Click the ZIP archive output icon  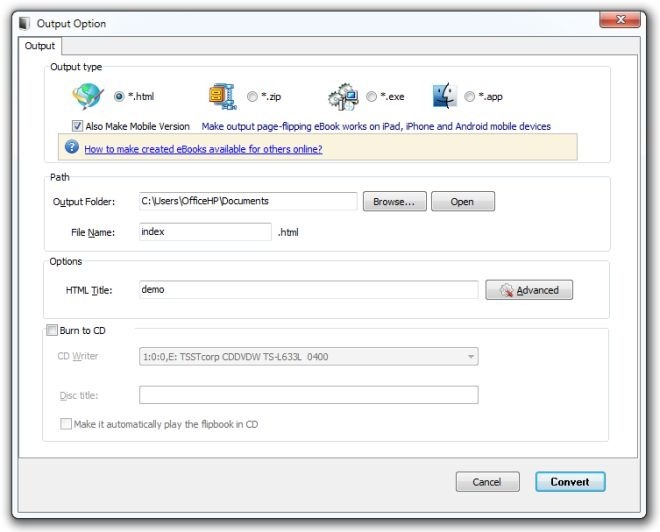(223, 96)
